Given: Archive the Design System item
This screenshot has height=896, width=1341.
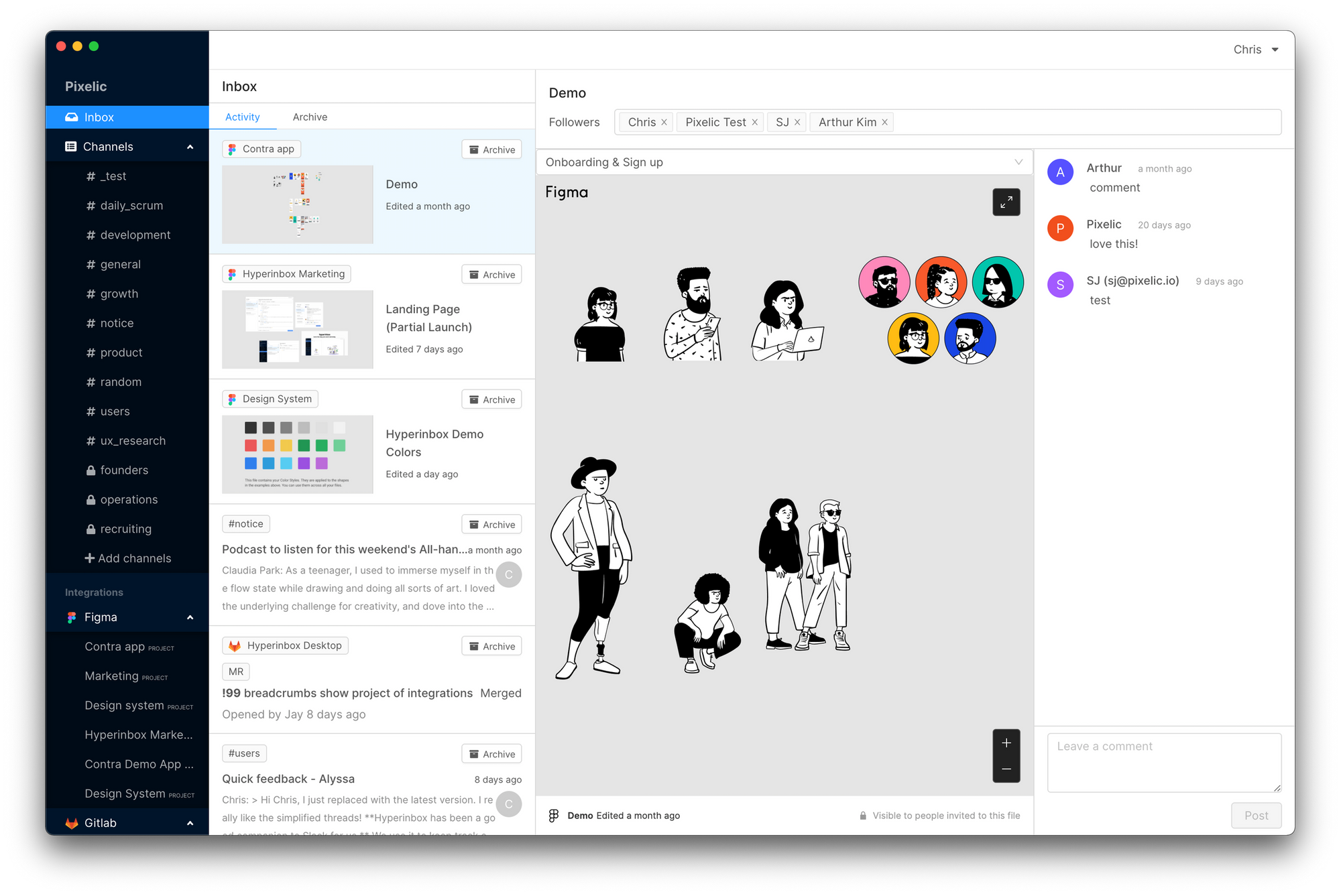Looking at the screenshot, I should click(491, 399).
